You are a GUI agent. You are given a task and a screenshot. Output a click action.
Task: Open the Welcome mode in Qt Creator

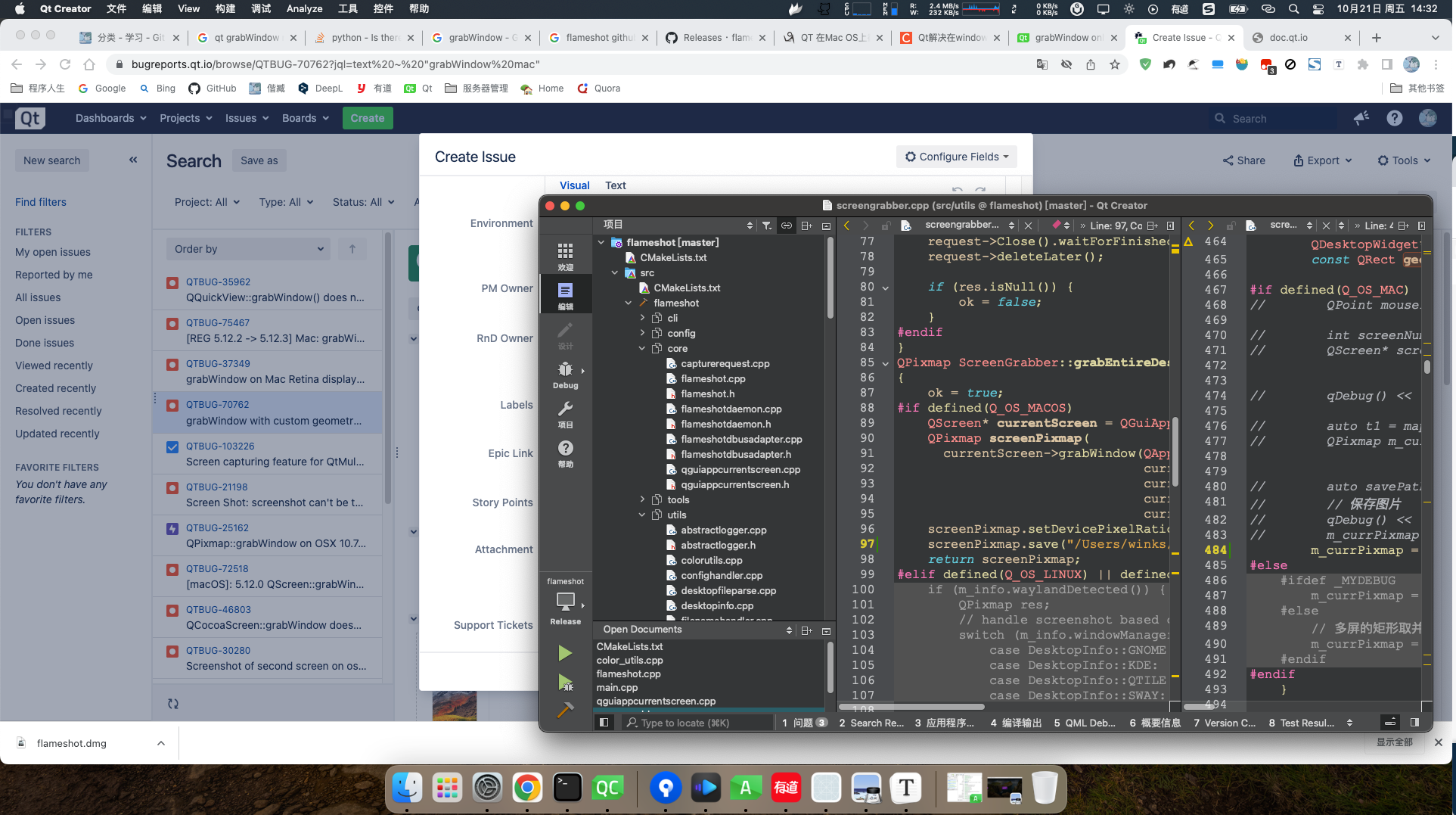tap(565, 256)
